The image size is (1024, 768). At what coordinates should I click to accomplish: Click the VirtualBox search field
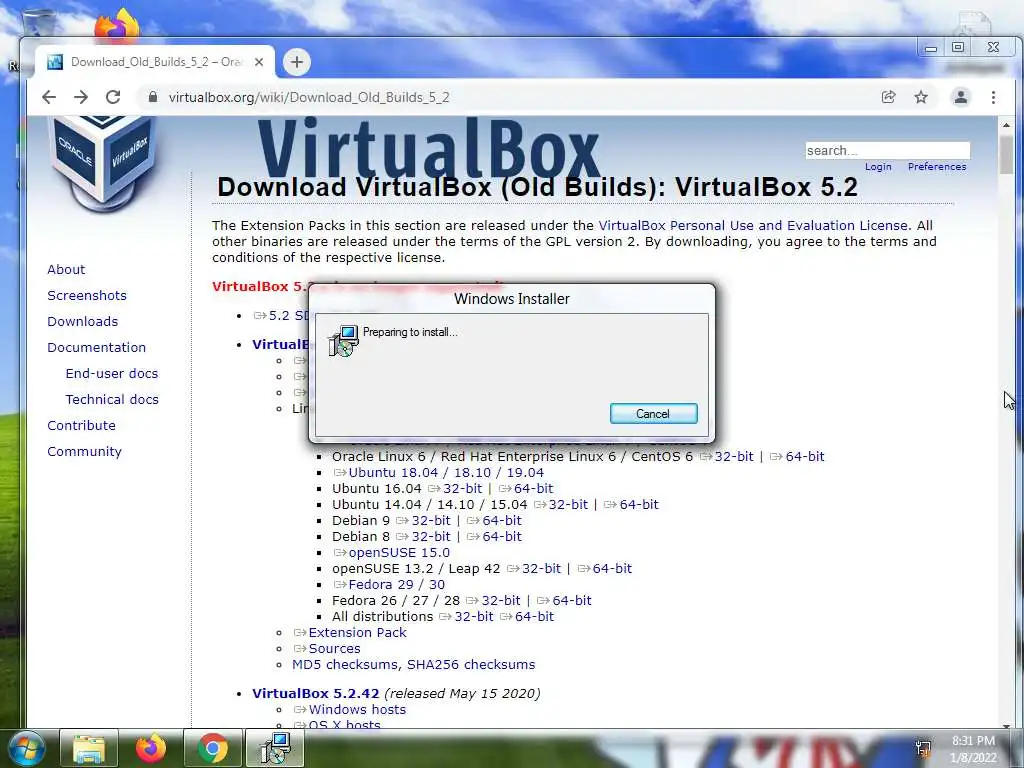point(888,150)
